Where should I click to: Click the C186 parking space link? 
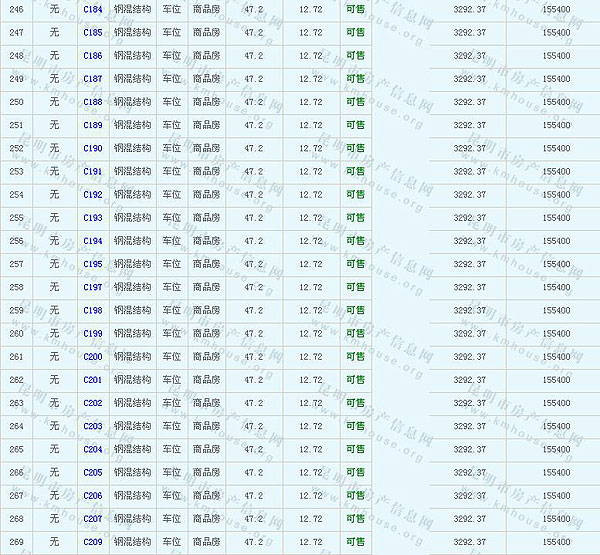pos(92,56)
